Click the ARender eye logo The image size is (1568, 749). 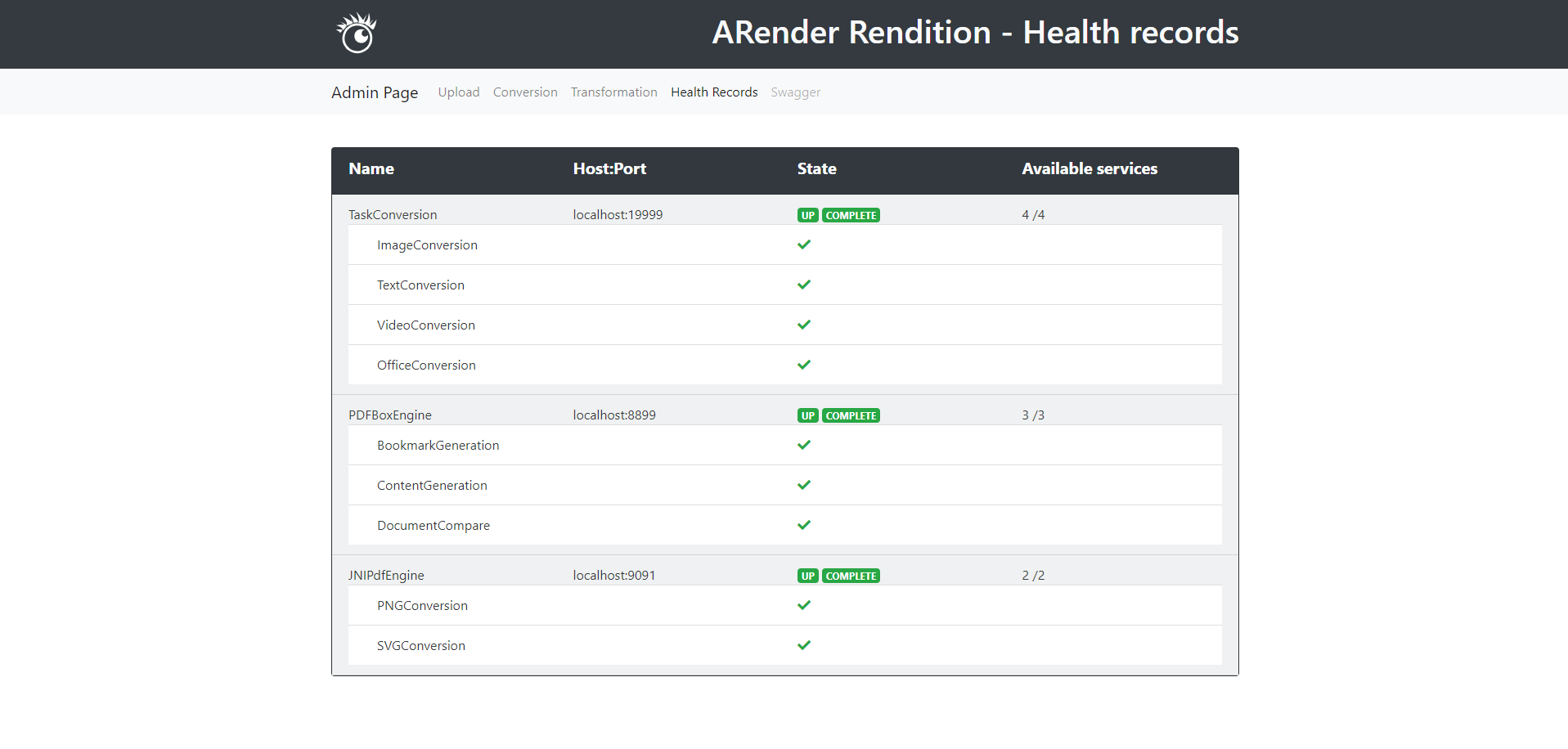pos(356,33)
